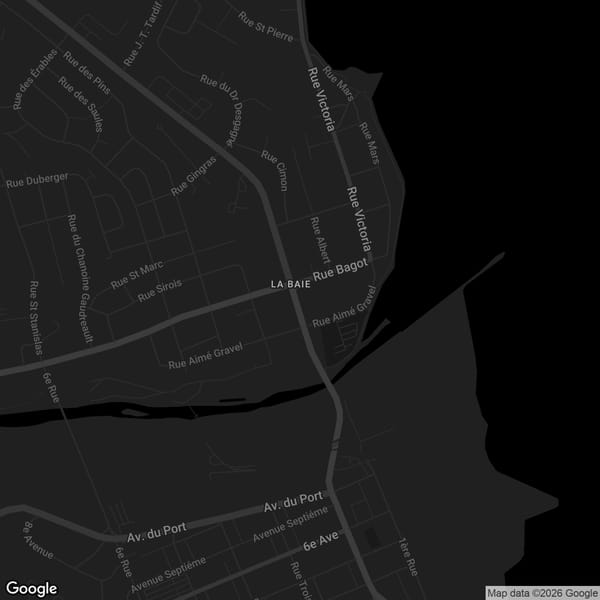Viewport: 600px width, 600px height.
Task: Click the Rue St Stanislas label
Action: 37,318
